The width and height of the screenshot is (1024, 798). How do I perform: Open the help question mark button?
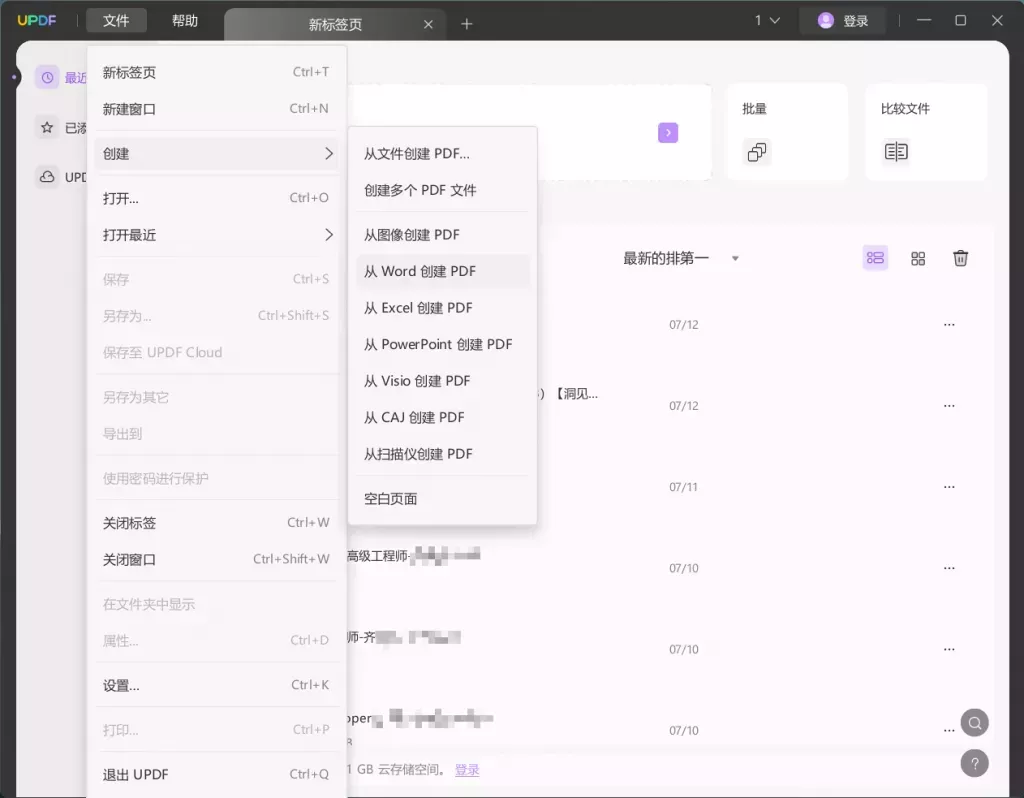point(974,763)
